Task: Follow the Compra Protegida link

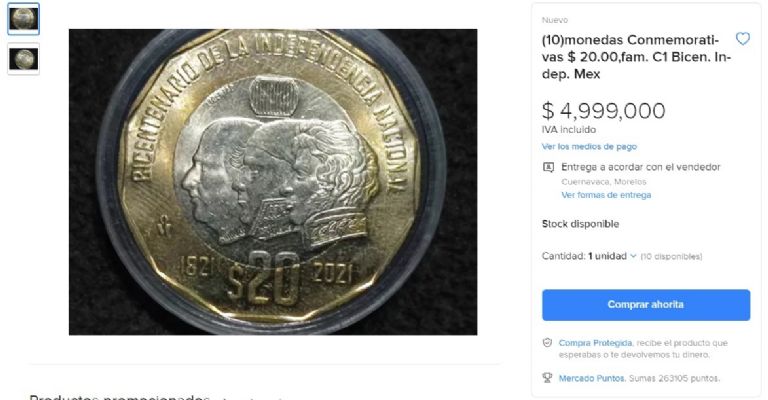Action: (595, 343)
